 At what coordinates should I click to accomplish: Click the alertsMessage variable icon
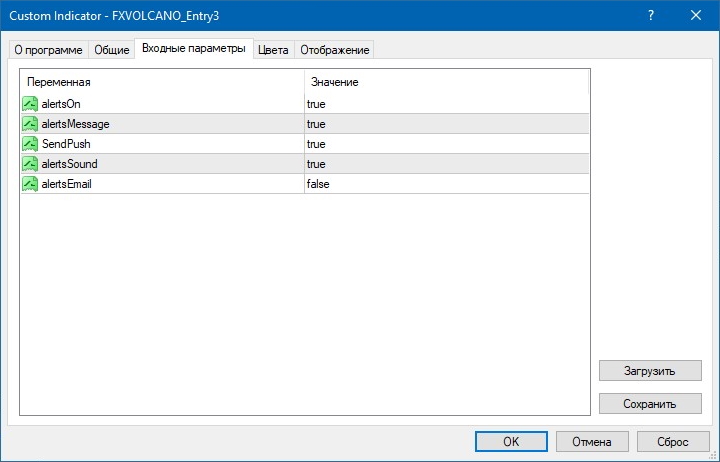pyautogui.click(x=30, y=124)
